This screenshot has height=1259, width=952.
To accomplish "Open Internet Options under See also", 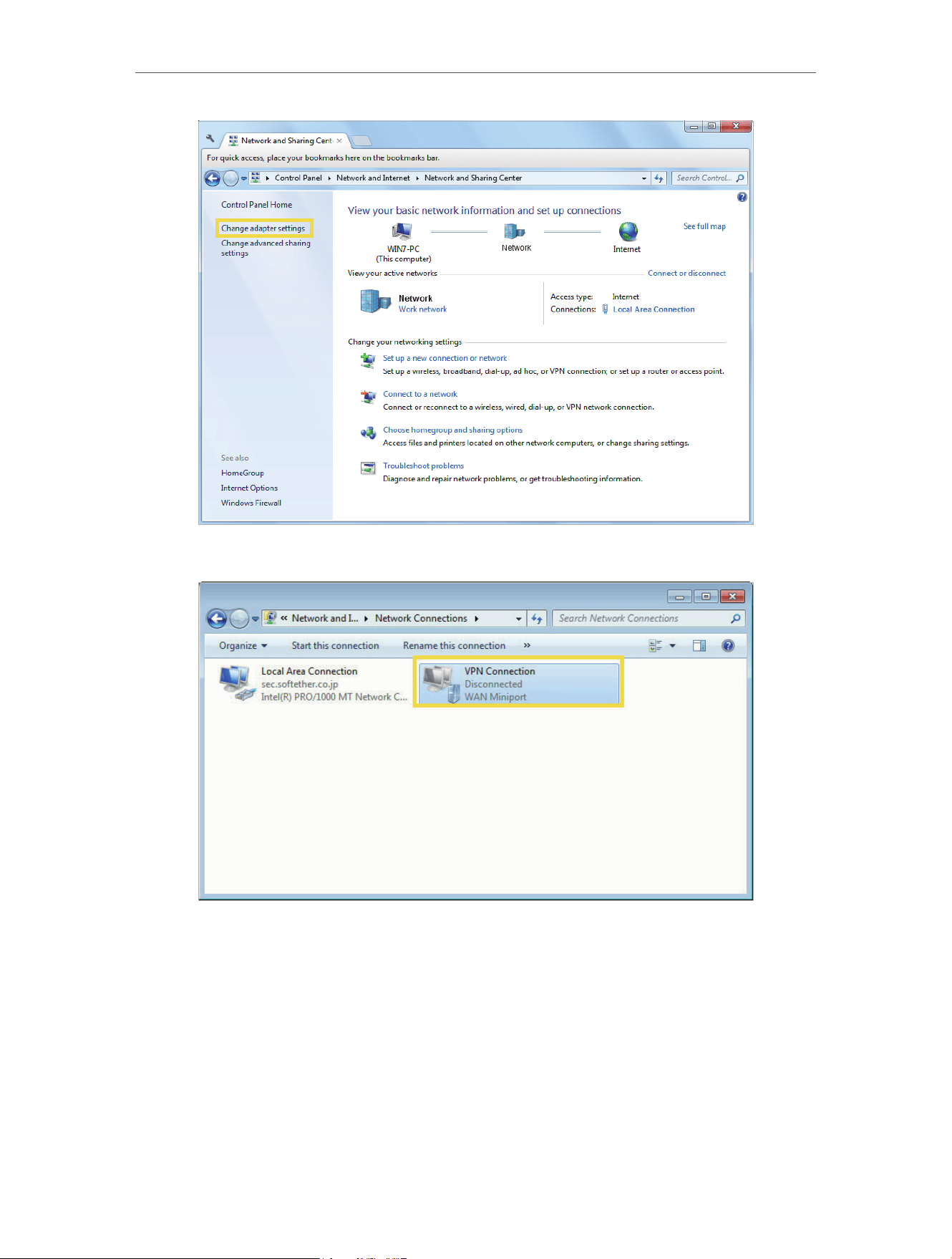I will coord(249,488).
